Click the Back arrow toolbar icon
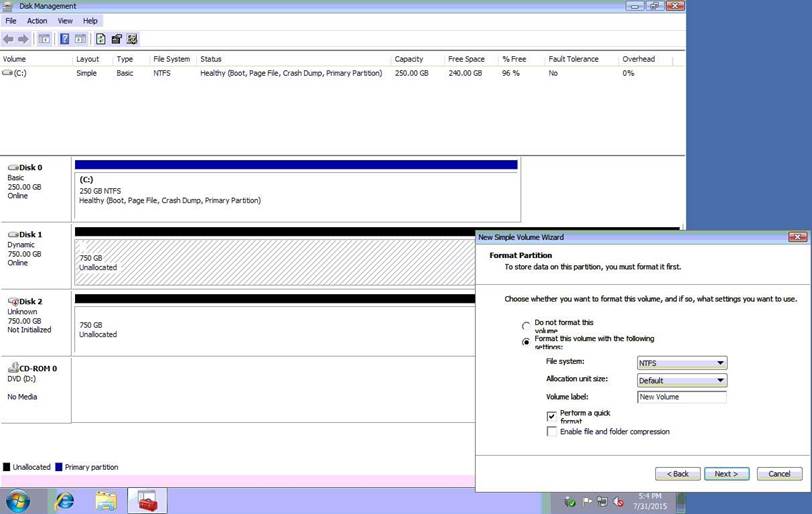Viewport: 812px width, 514px height. click(9, 39)
